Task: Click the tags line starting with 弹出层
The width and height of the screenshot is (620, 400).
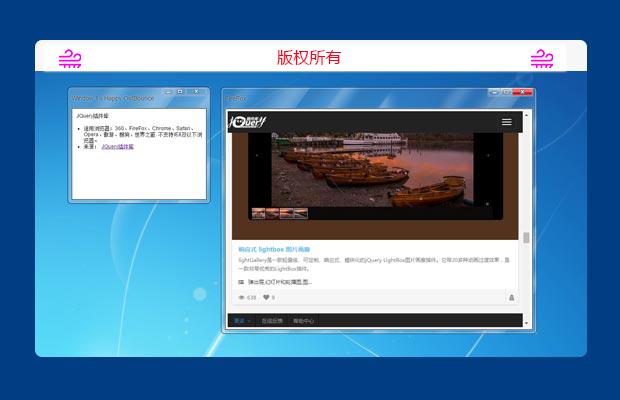Action: (280, 282)
